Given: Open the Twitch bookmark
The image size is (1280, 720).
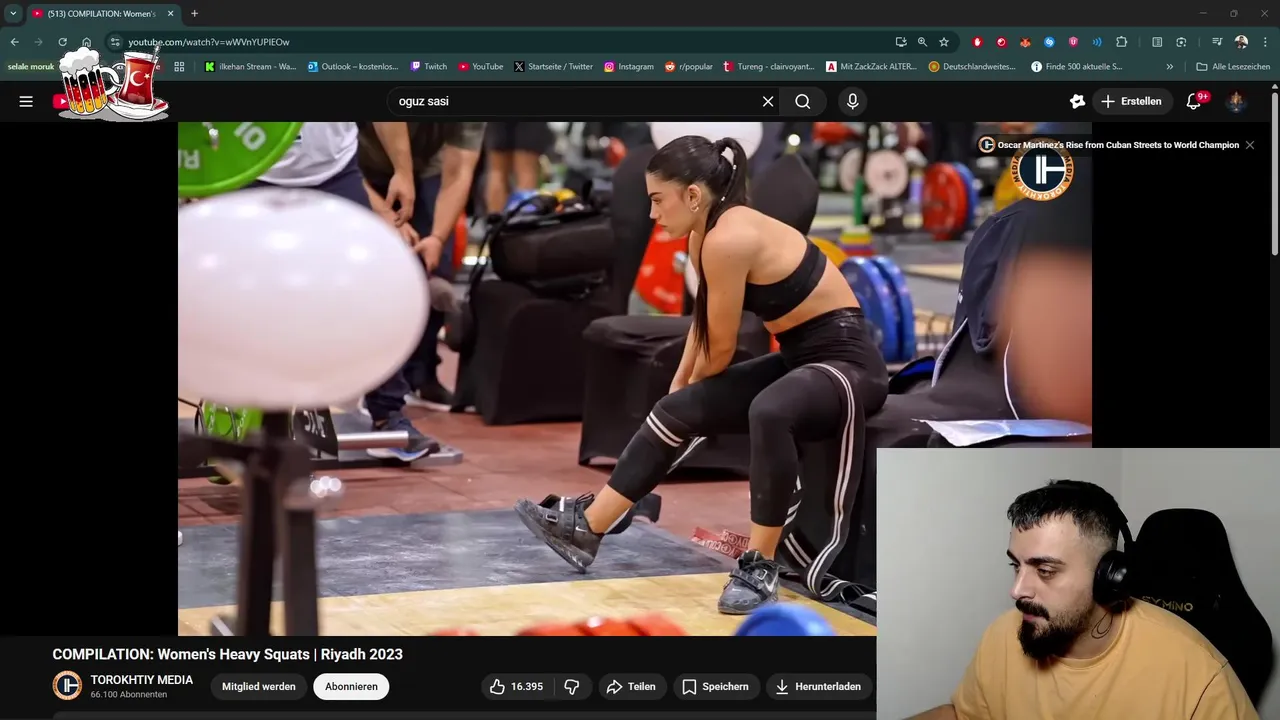Looking at the screenshot, I should click(x=429, y=67).
